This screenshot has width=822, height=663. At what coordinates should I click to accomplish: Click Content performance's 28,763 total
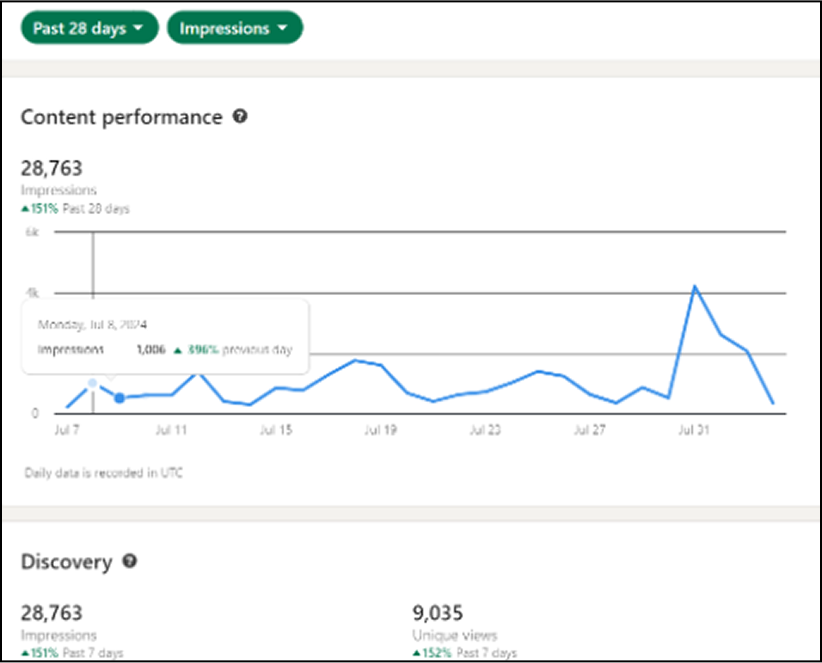52,168
